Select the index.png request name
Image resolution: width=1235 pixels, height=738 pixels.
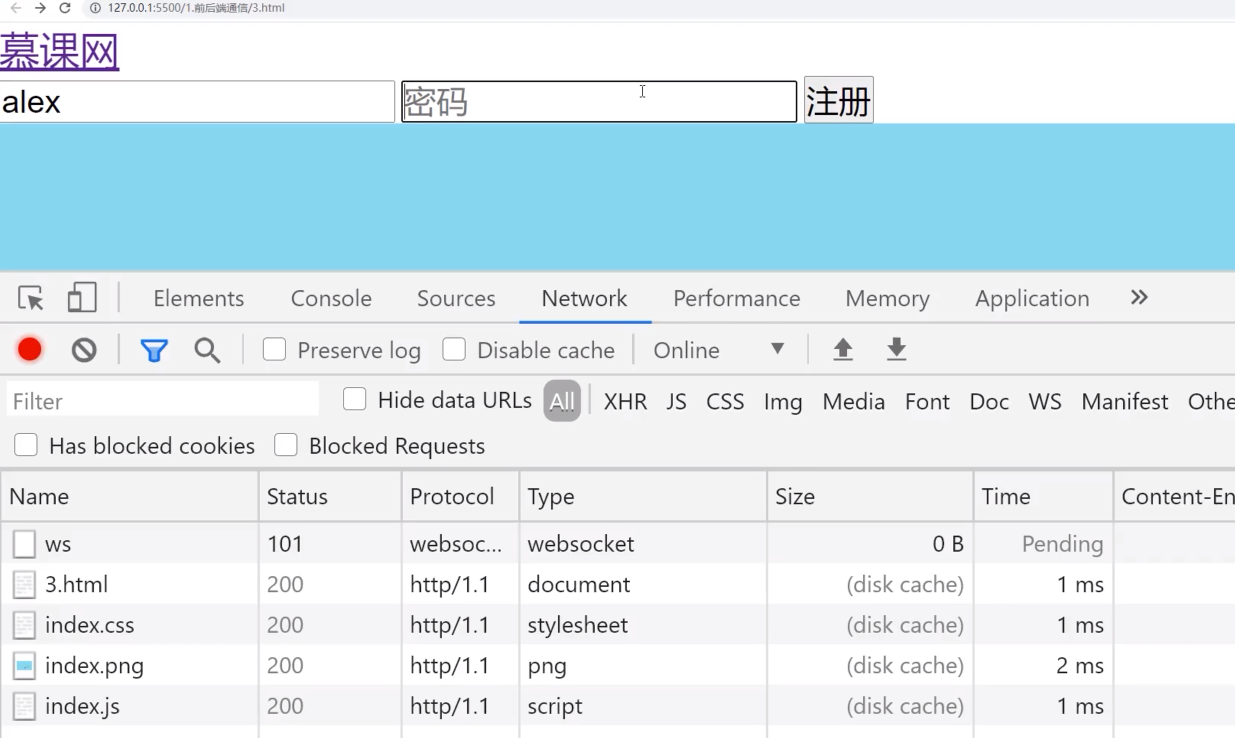94,666
